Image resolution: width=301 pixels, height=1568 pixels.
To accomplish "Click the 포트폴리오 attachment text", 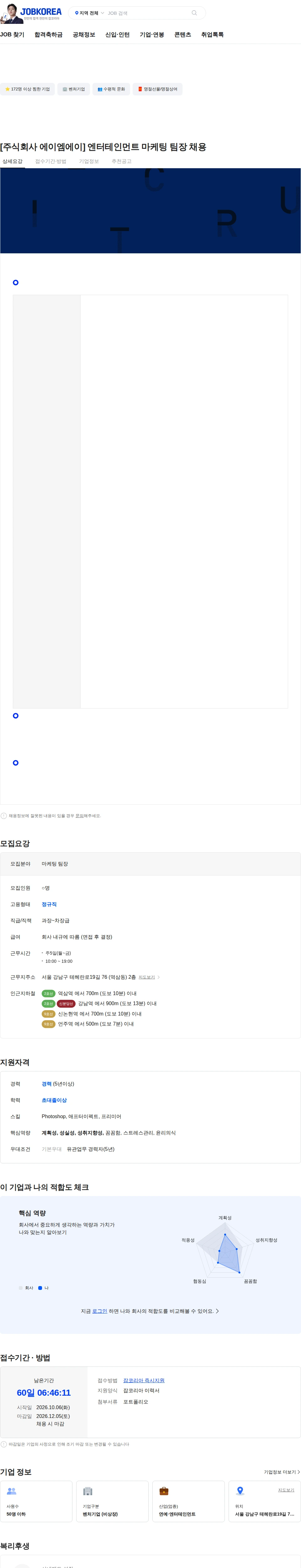I will click(x=135, y=1402).
